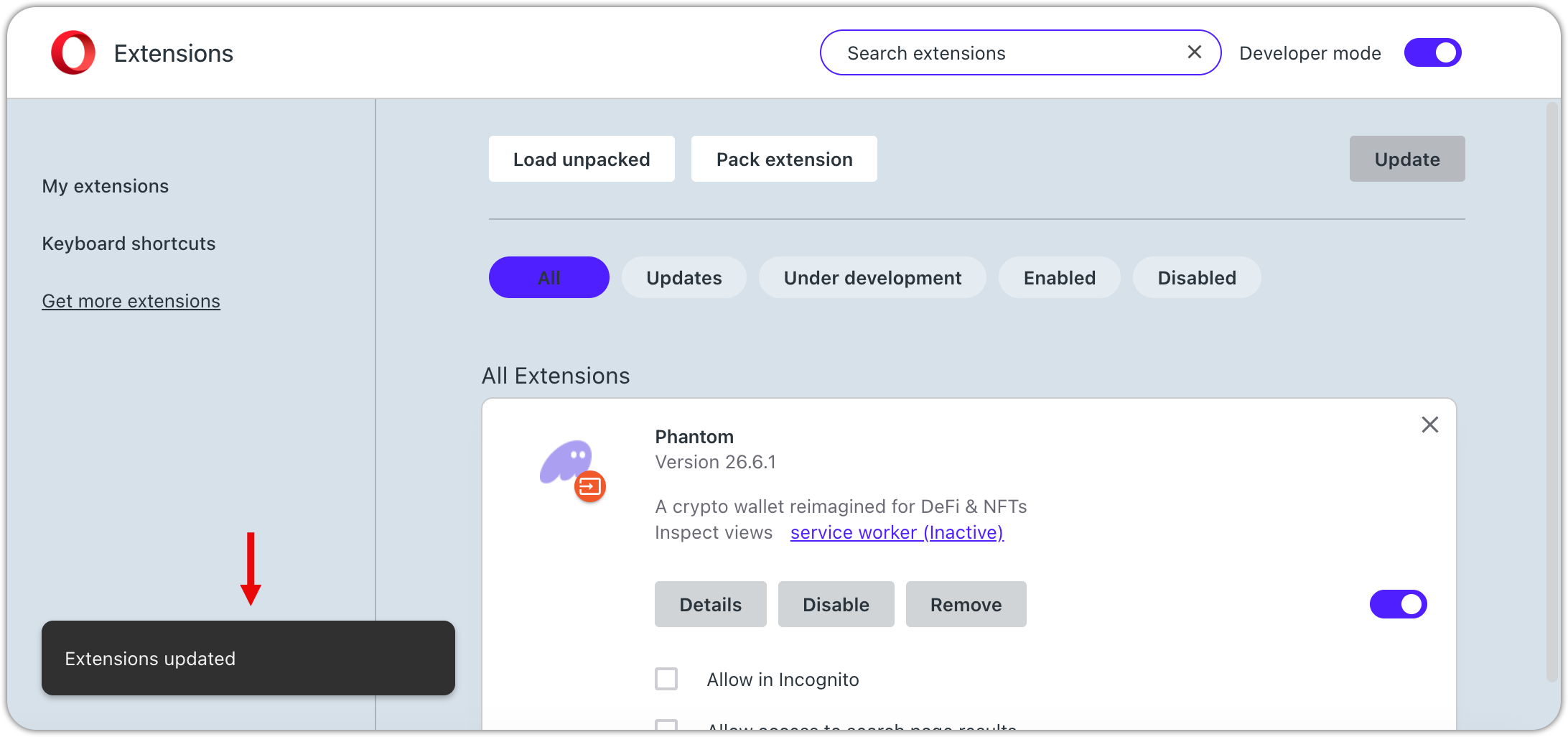Screen dimensions: 1568x737
Task: Open the service worker (Inactive) link
Action: click(897, 532)
